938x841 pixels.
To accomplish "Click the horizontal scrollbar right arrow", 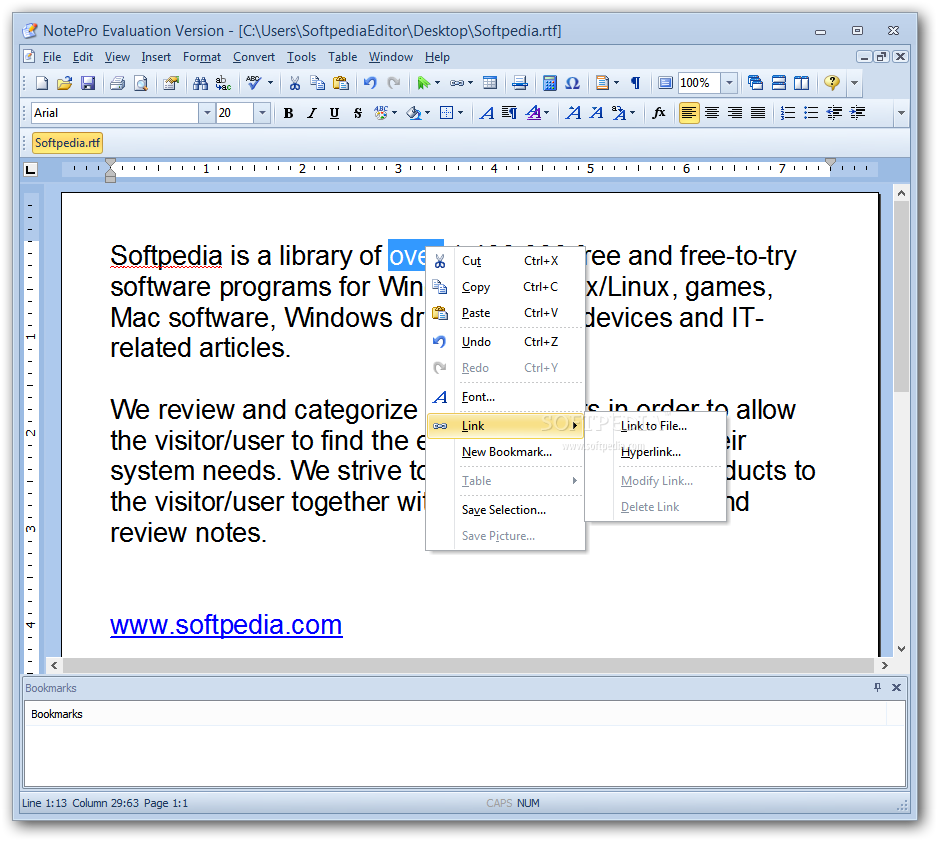I will tap(884, 665).
